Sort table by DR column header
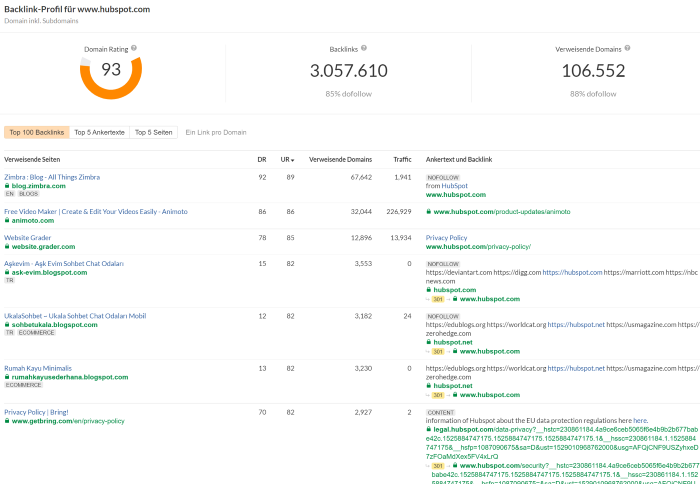 click(262, 159)
